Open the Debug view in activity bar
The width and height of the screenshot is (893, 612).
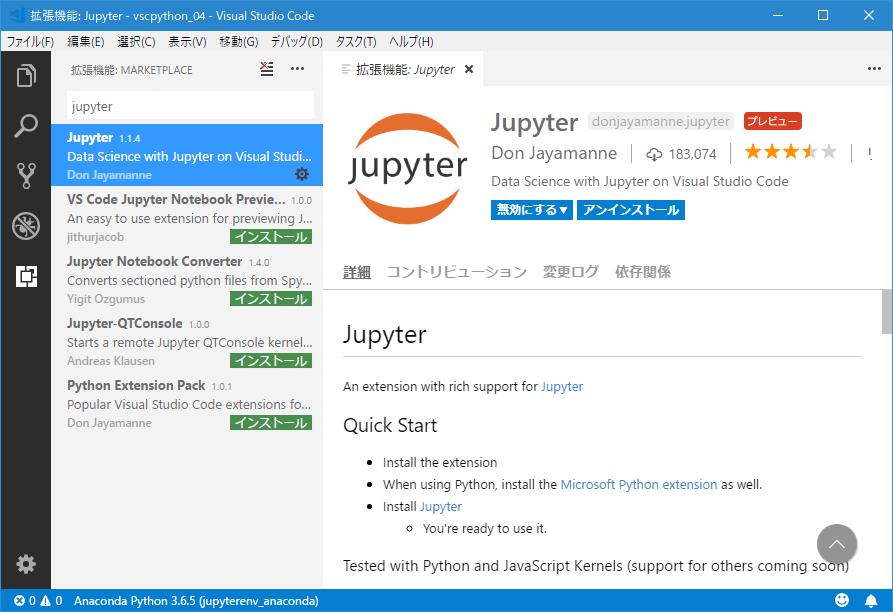pyautogui.click(x=26, y=226)
